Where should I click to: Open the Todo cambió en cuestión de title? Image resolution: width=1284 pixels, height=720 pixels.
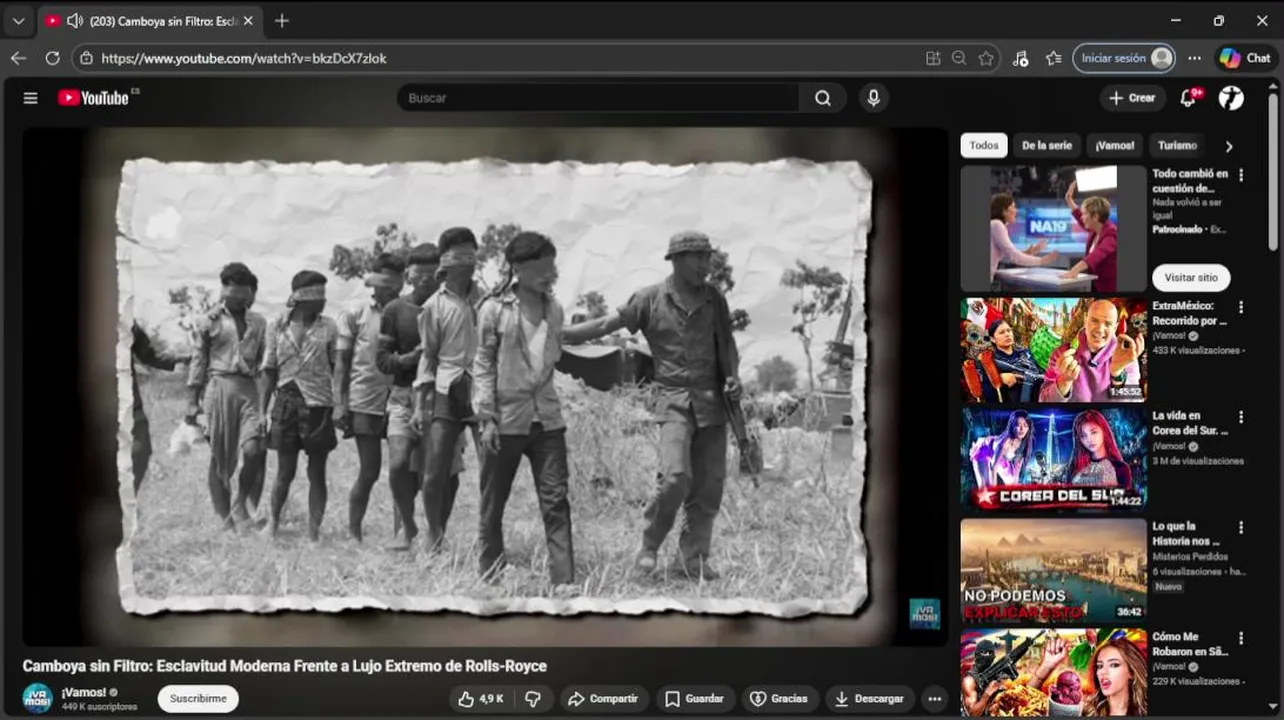(x=1190, y=181)
